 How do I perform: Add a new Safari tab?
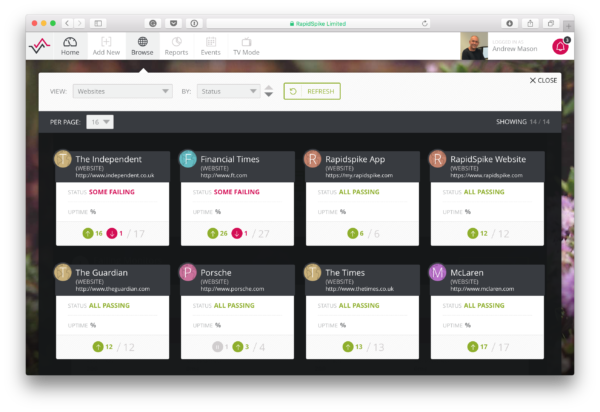tap(569, 26)
